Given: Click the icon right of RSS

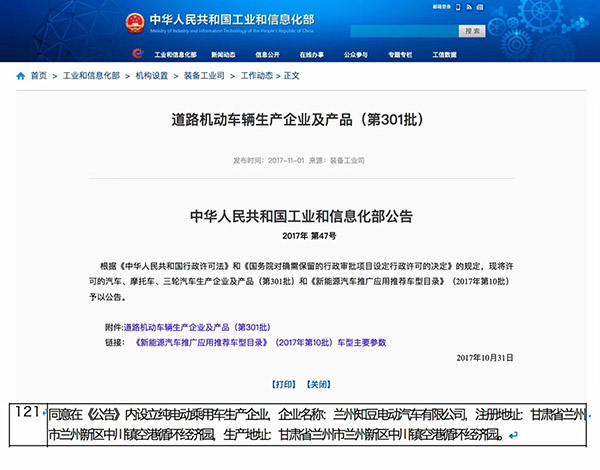Looking at the screenshot, I should pos(480,7).
